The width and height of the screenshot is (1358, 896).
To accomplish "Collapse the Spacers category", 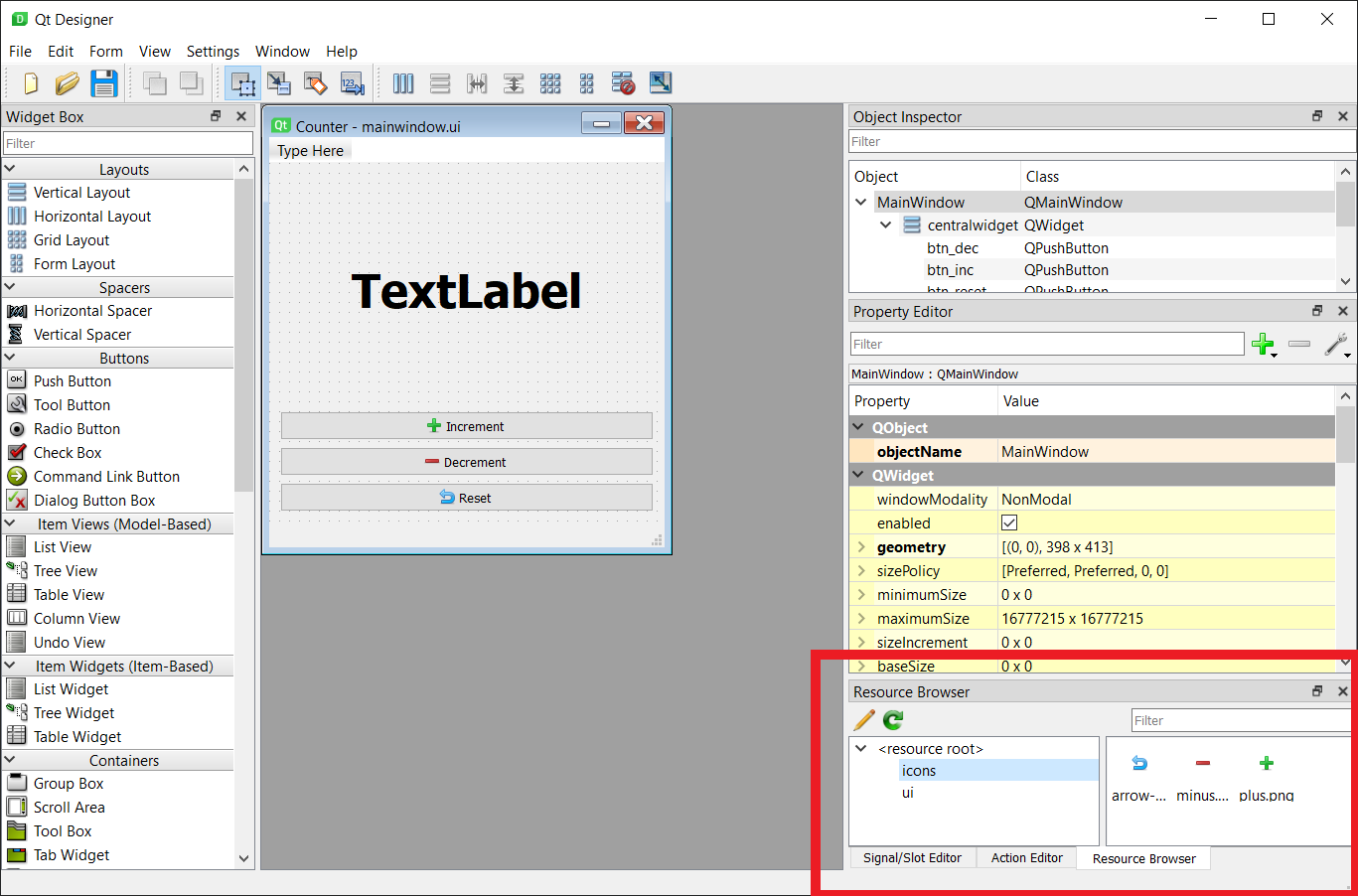I will pyautogui.click(x=10, y=287).
